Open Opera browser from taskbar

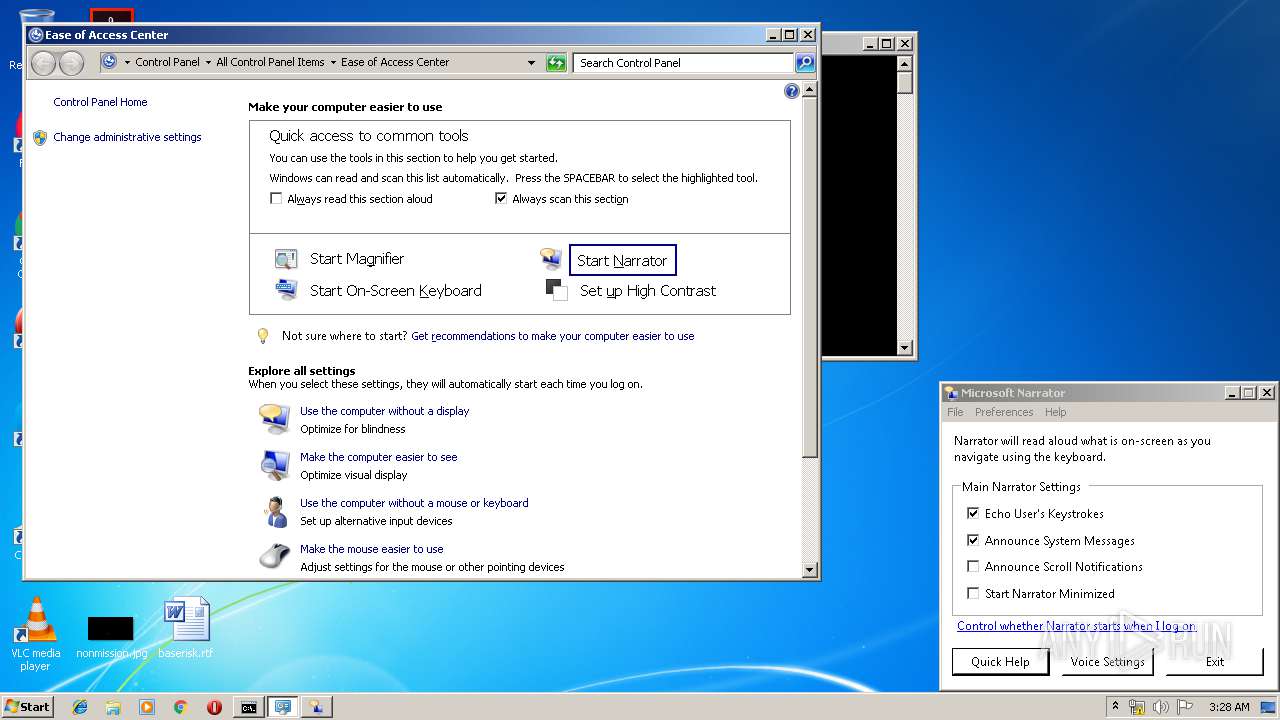pyautogui.click(x=214, y=707)
